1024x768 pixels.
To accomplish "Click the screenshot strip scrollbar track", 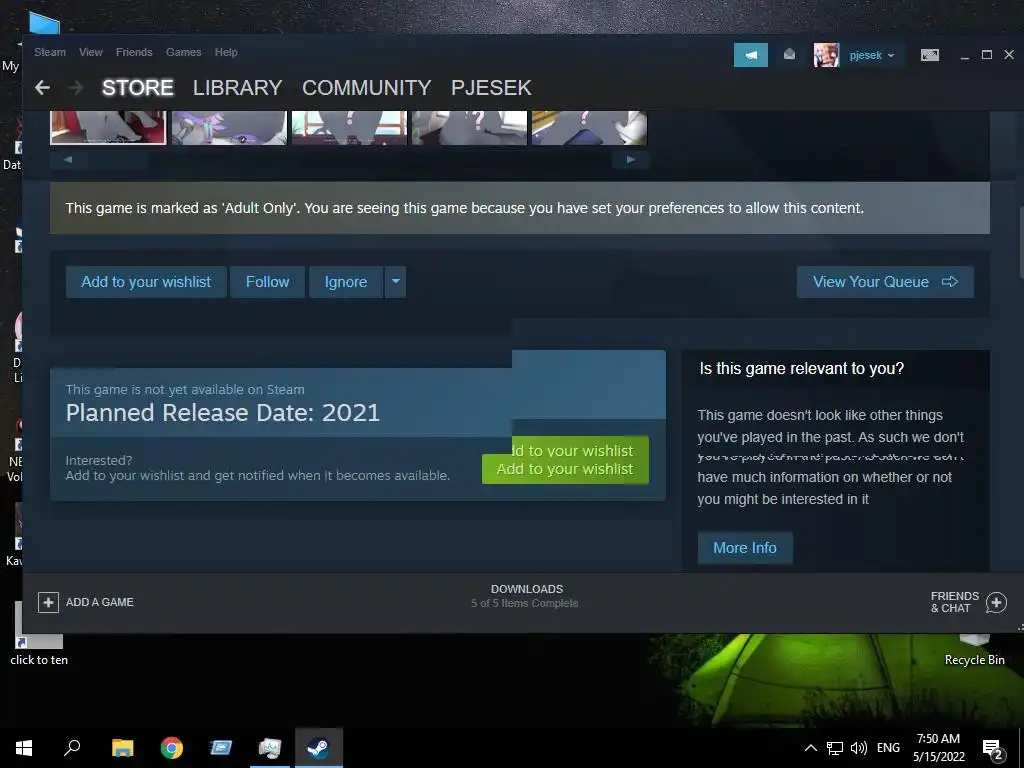I will [349, 159].
